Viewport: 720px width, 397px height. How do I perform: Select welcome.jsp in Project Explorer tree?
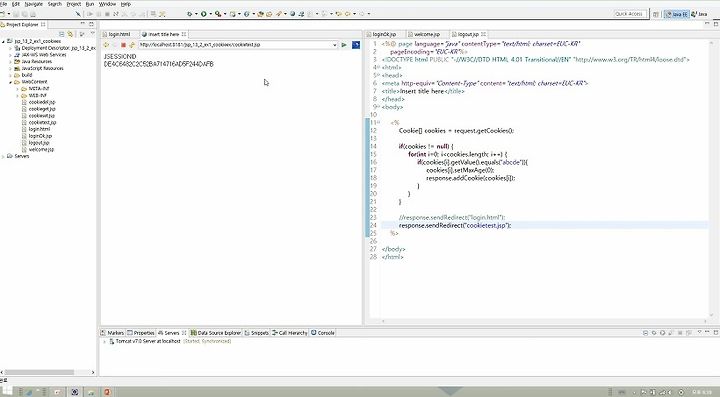click(x=41, y=149)
